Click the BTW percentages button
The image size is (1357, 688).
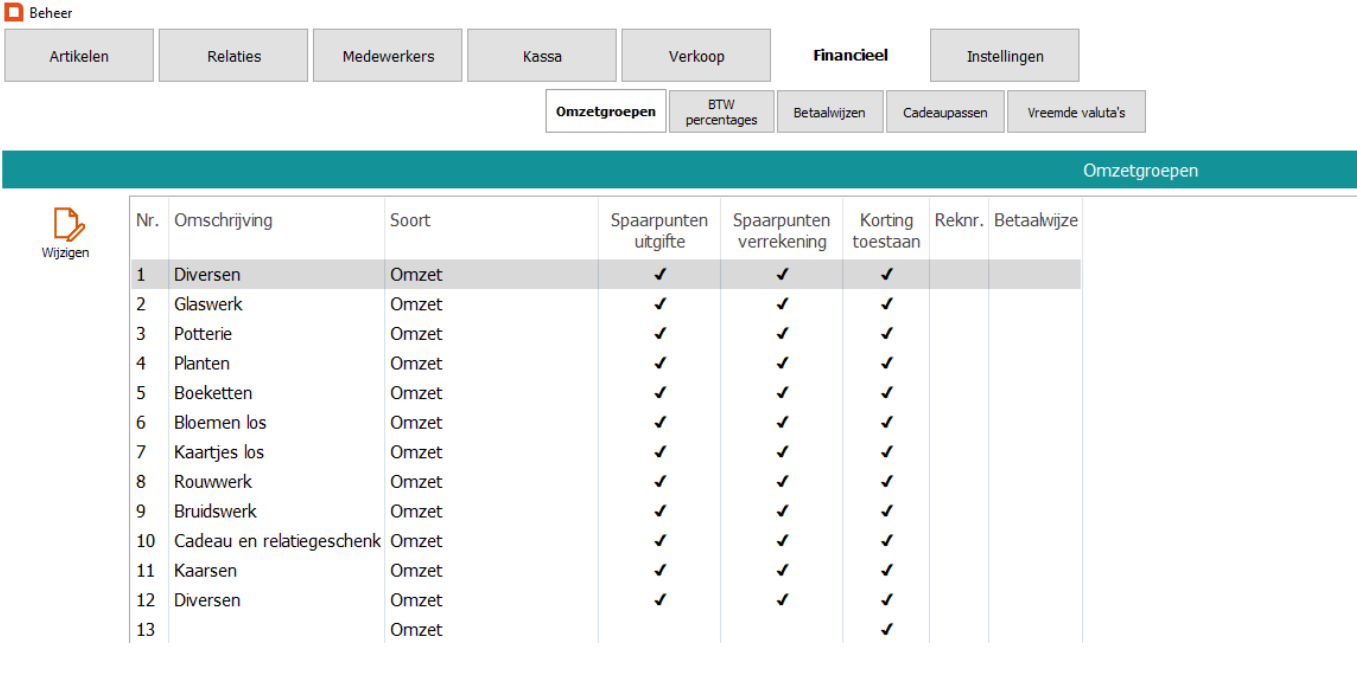point(721,112)
